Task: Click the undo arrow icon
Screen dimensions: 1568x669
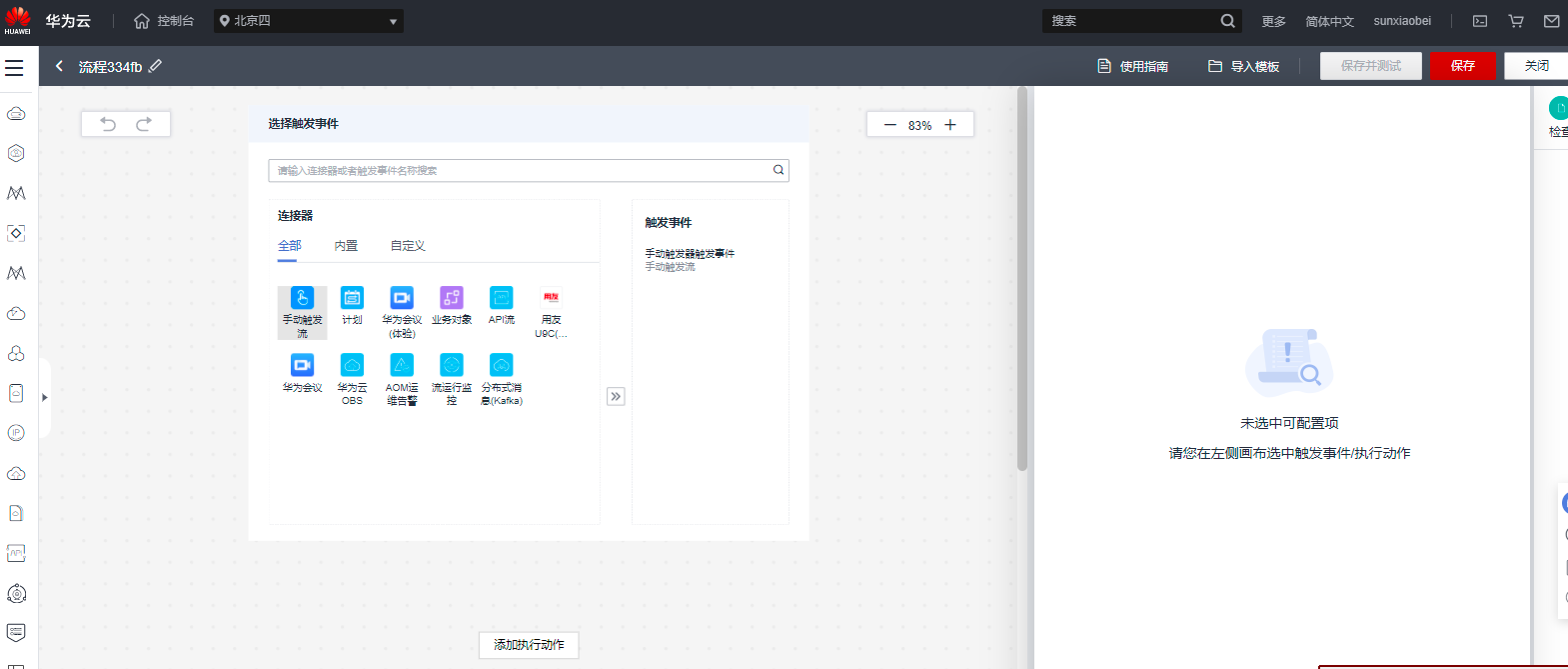Action: tap(108, 124)
